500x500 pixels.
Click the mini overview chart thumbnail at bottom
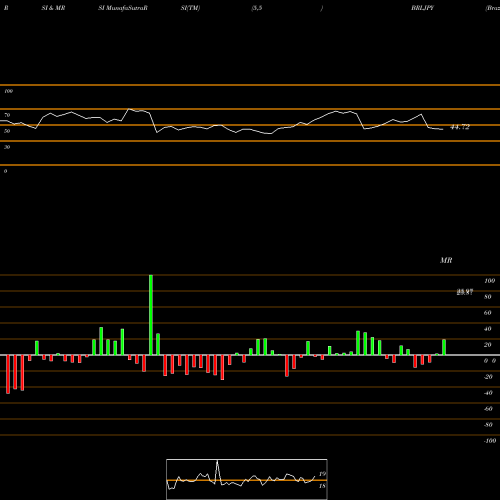pyautogui.click(x=247, y=479)
